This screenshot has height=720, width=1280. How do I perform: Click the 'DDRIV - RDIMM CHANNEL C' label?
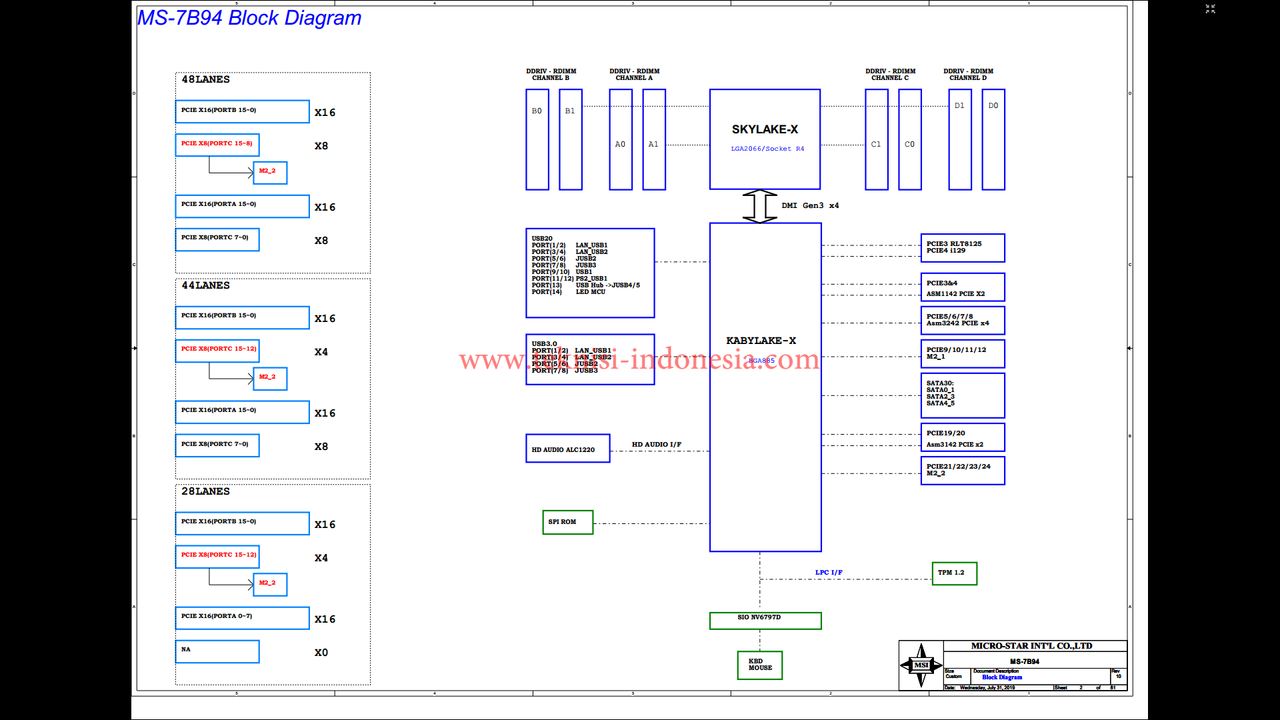tap(891, 74)
